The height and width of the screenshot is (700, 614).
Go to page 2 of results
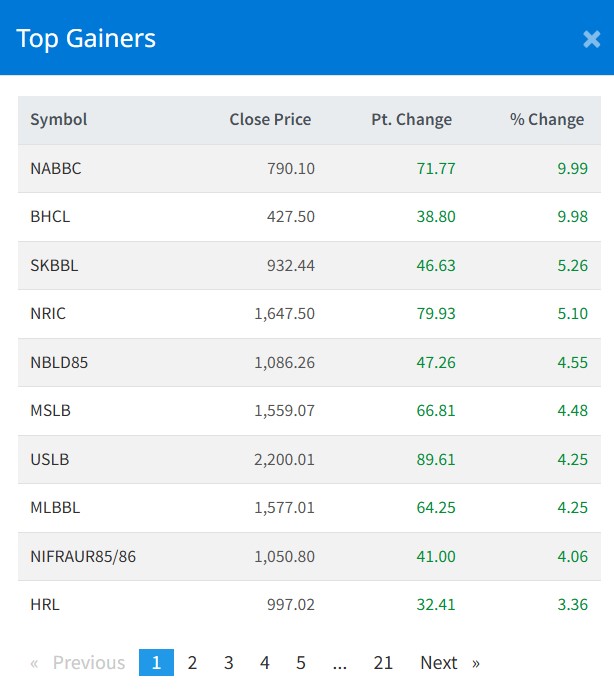pyautogui.click(x=192, y=663)
